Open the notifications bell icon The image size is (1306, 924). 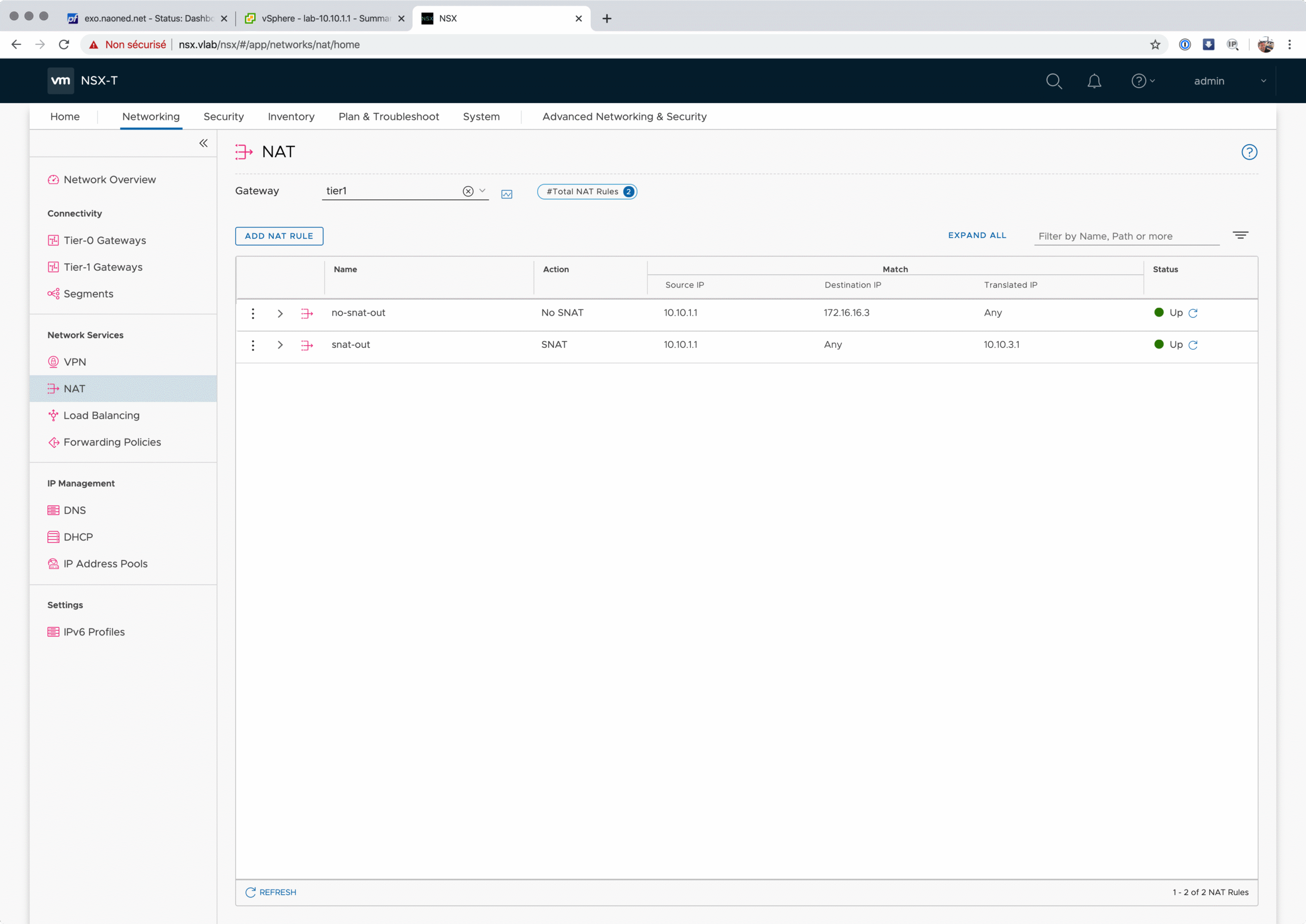1094,81
